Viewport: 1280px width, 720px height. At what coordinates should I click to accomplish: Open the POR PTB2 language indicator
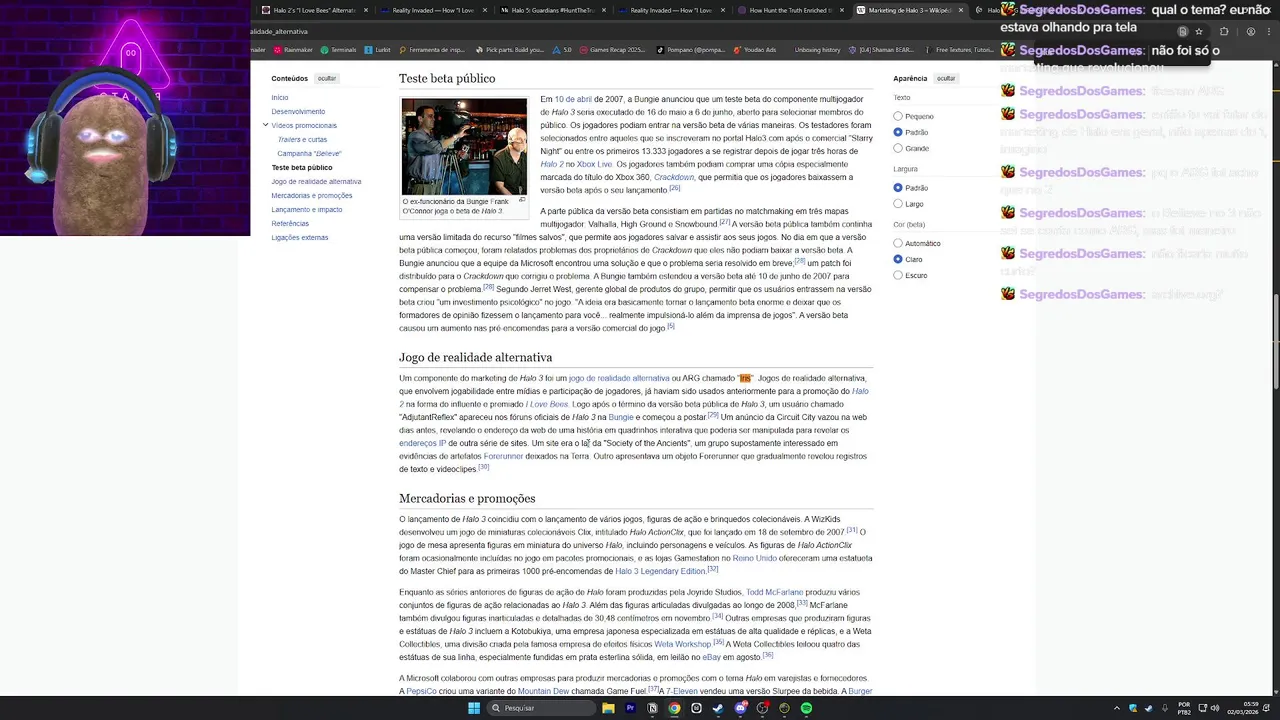[1184, 708]
